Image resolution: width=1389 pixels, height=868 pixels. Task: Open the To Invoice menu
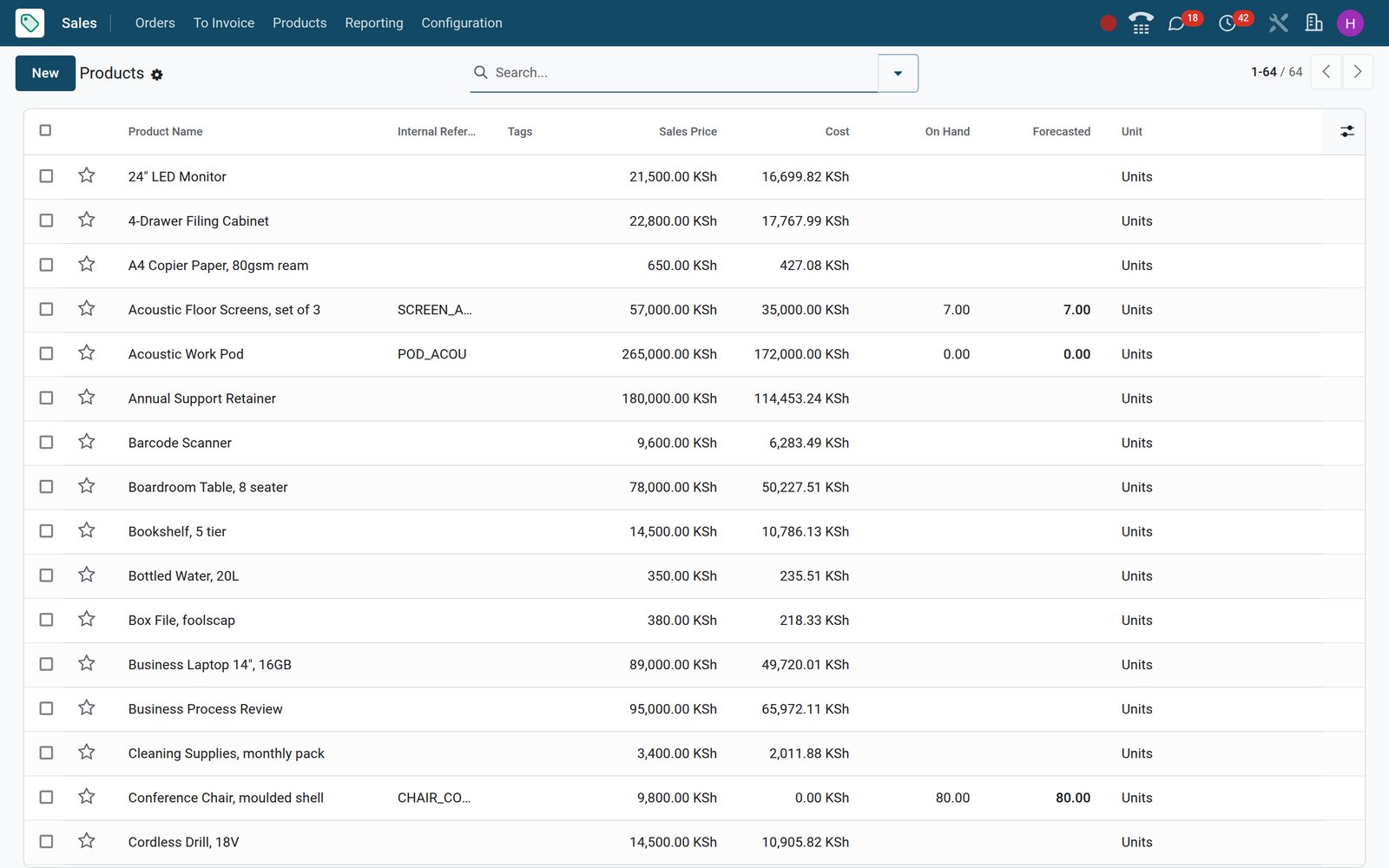coord(224,23)
